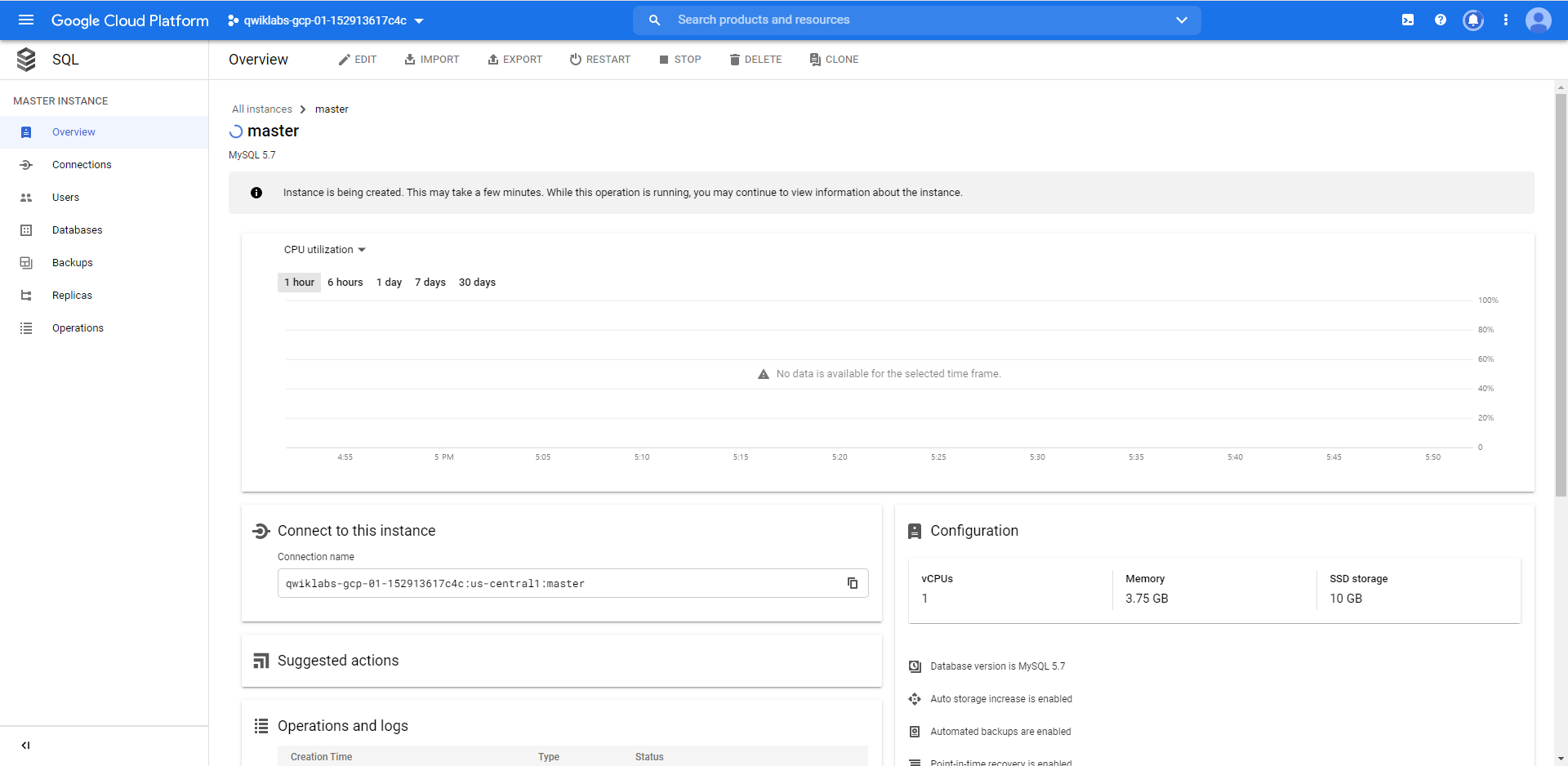
Task: Click the Connect to this instance icon
Action: (x=261, y=531)
